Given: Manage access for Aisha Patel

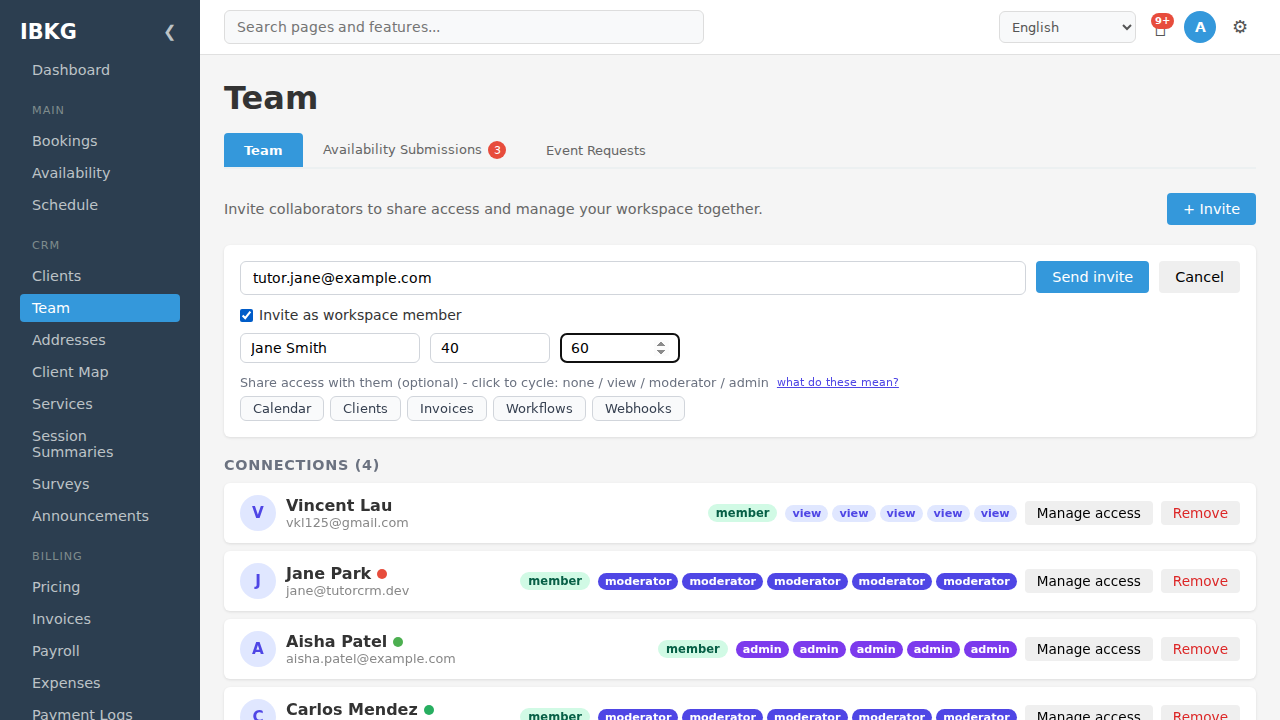Looking at the screenshot, I should [x=1089, y=649].
